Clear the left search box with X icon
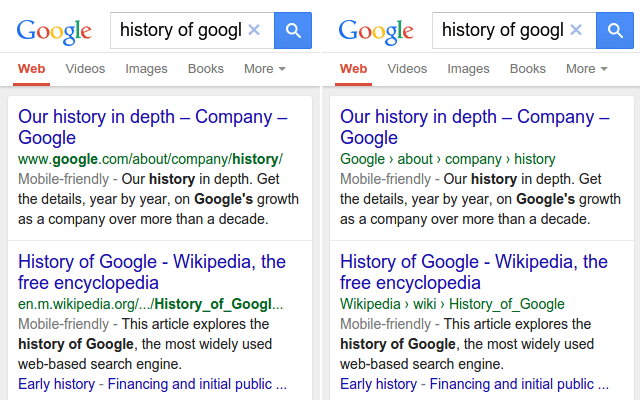The width and height of the screenshot is (640, 400). tap(254, 30)
